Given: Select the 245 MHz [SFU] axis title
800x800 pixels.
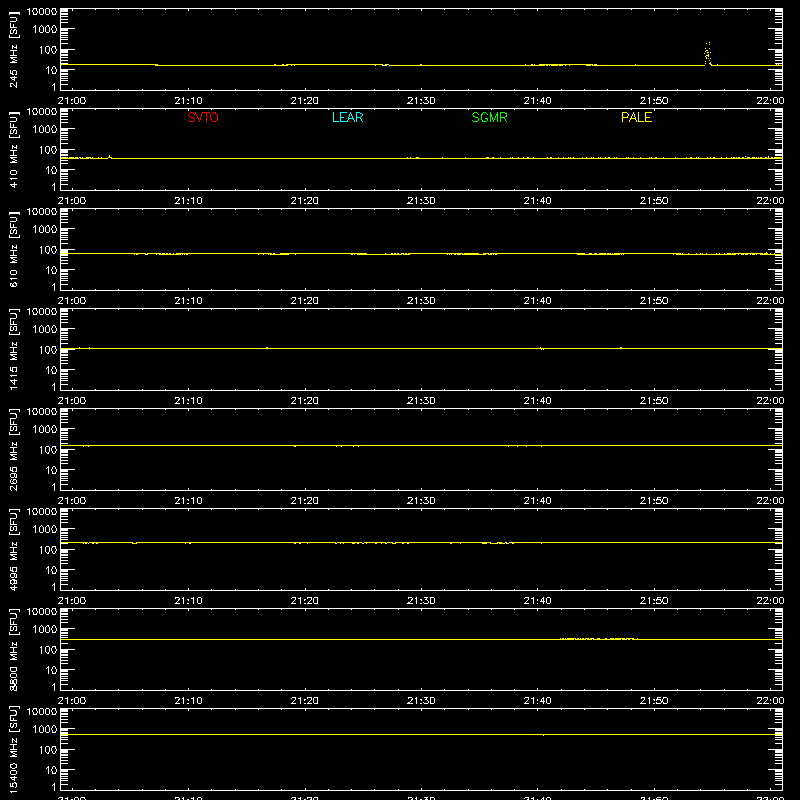Looking at the screenshot, I should [x=13, y=49].
